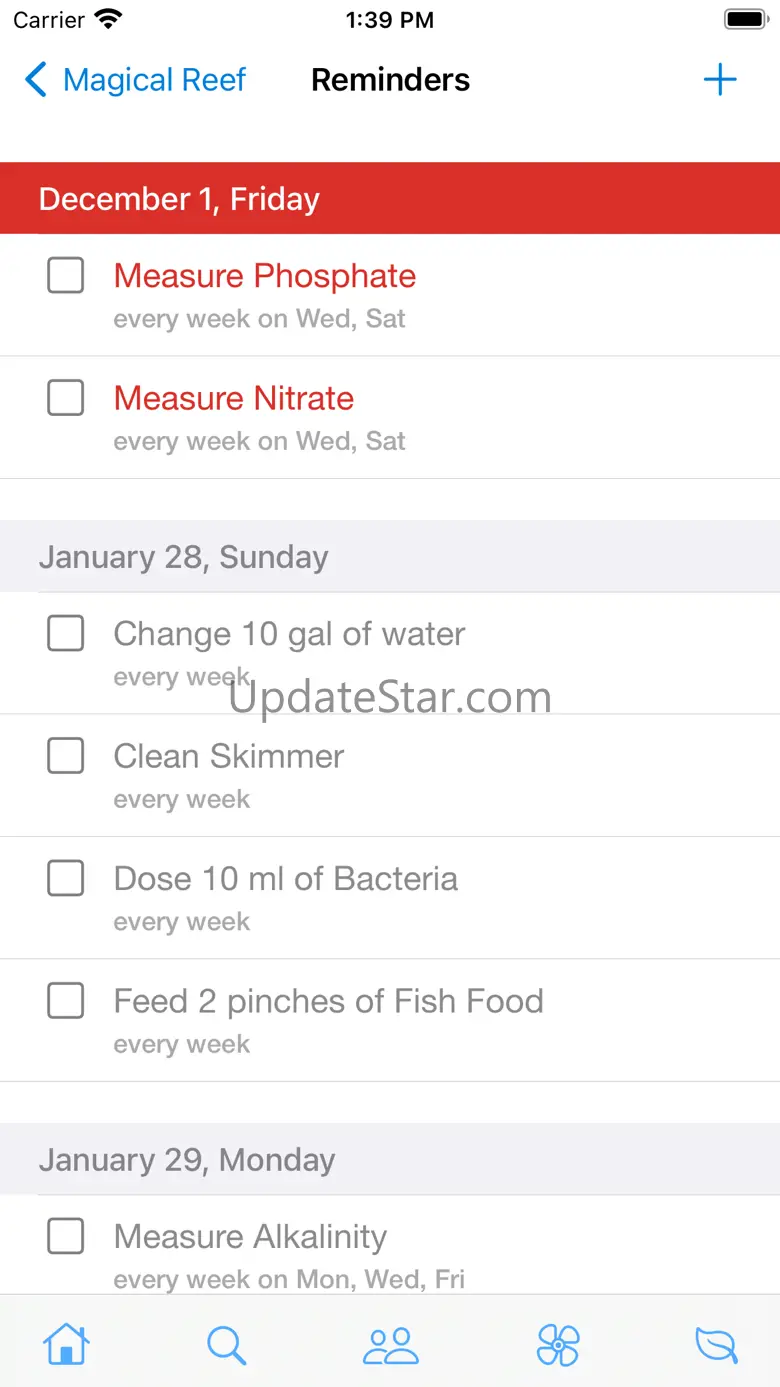Tick the Clean Skimmer checkbox
The width and height of the screenshot is (780, 1387).
click(66, 756)
